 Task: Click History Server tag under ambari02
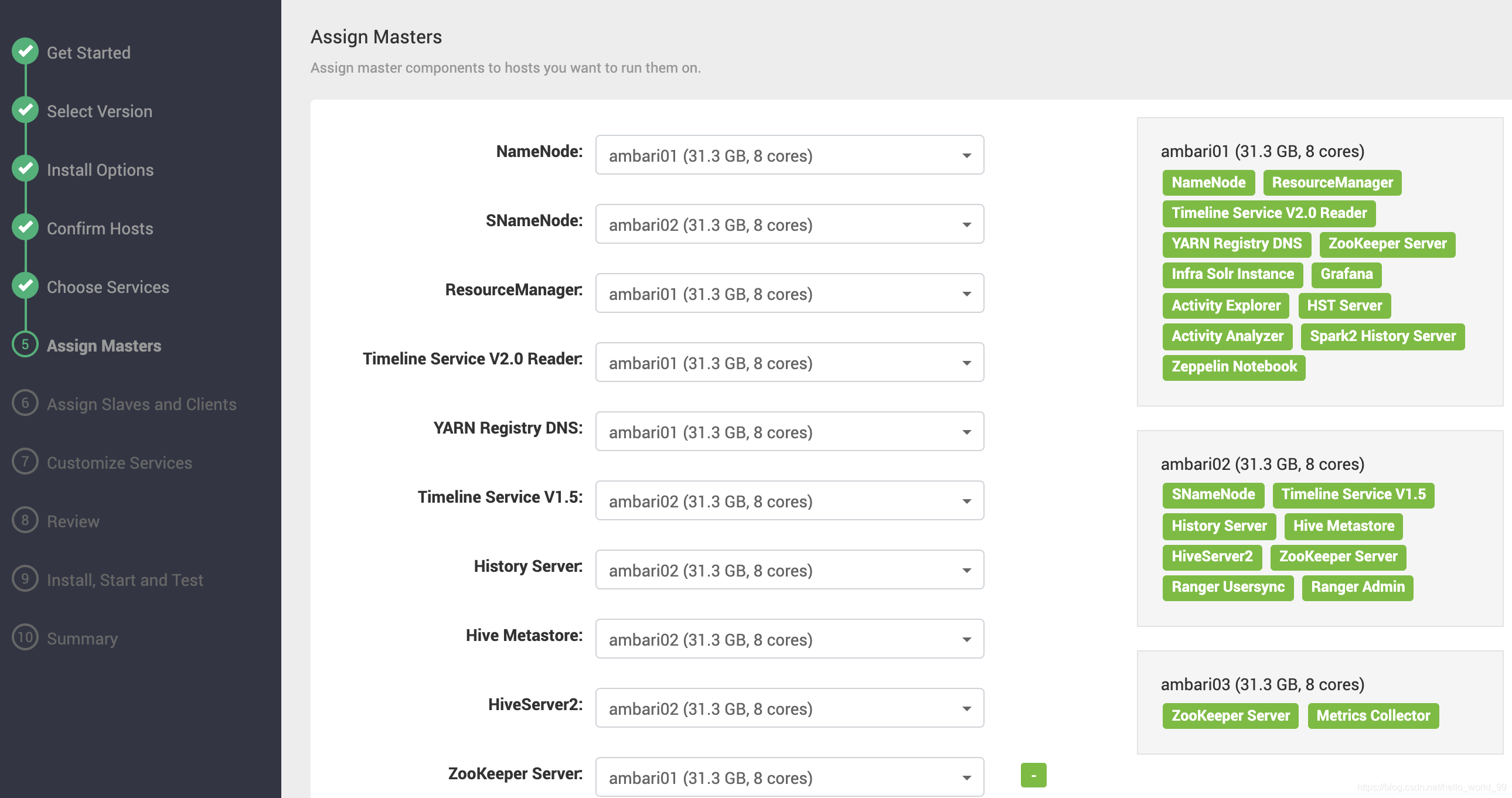[1219, 526]
